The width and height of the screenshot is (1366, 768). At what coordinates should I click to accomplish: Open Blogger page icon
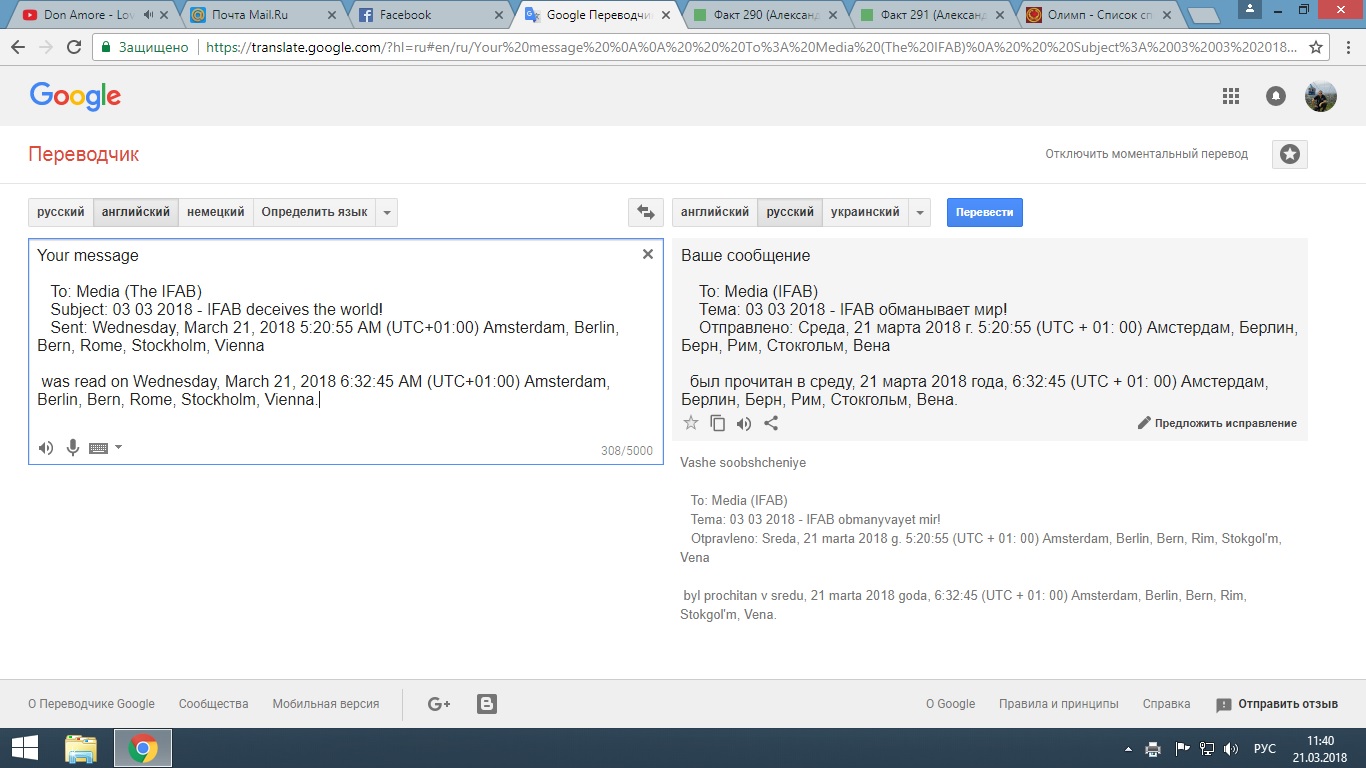pyautogui.click(x=487, y=704)
